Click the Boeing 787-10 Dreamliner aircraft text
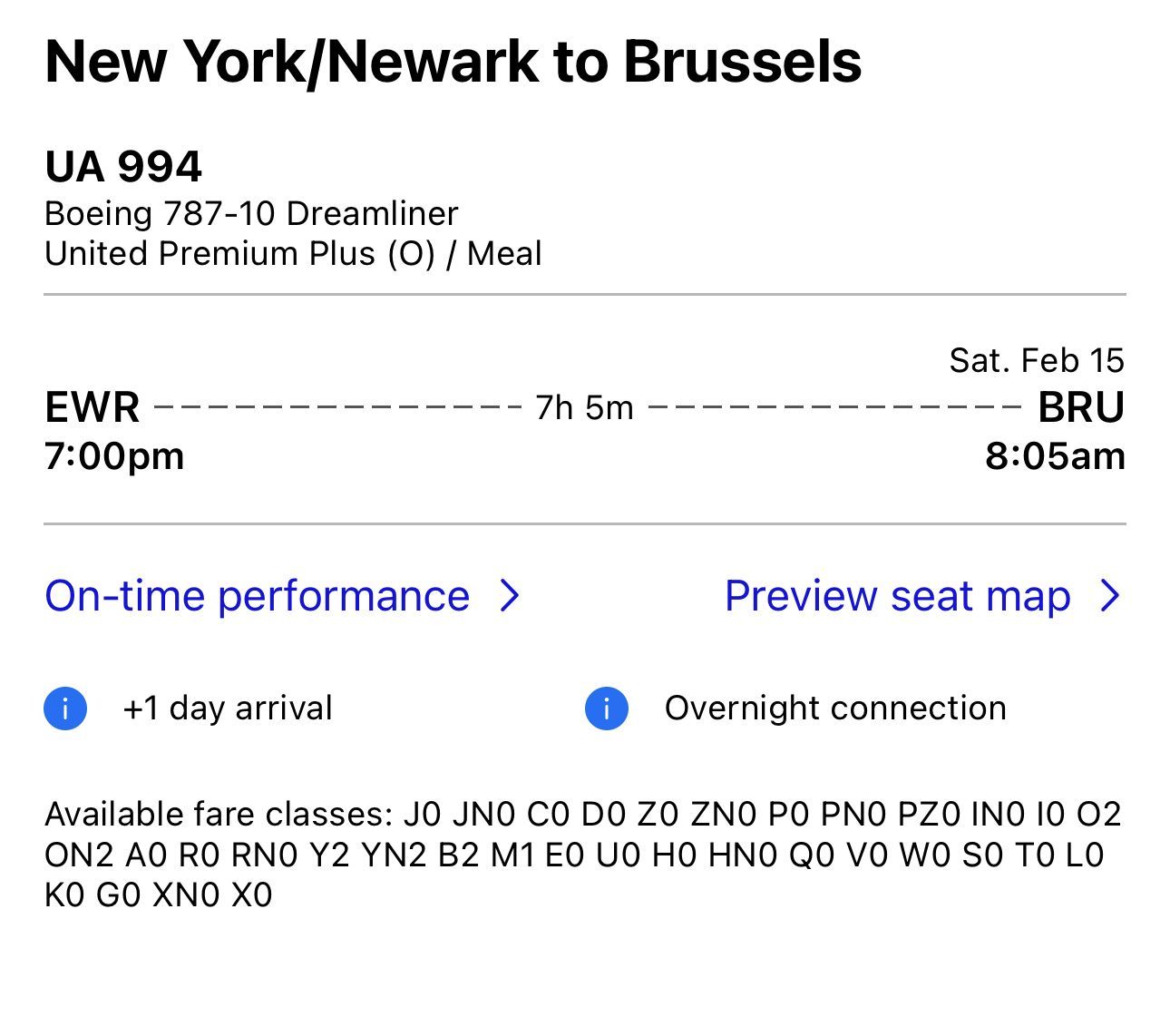The height and width of the screenshot is (1036, 1170). point(251,214)
